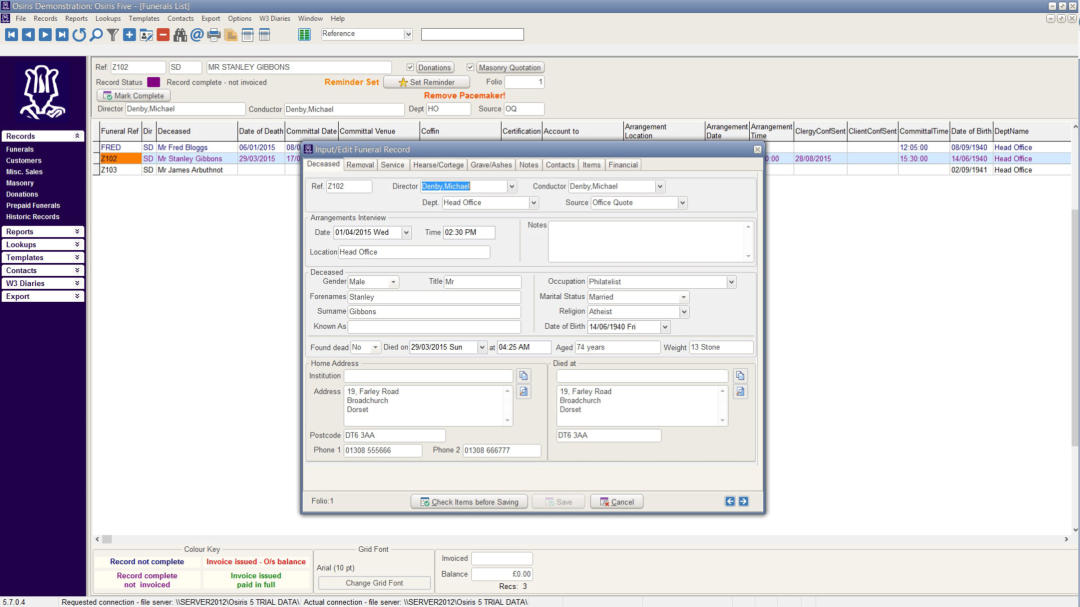Click the refresh icon in toolbar

pyautogui.click(x=79, y=35)
